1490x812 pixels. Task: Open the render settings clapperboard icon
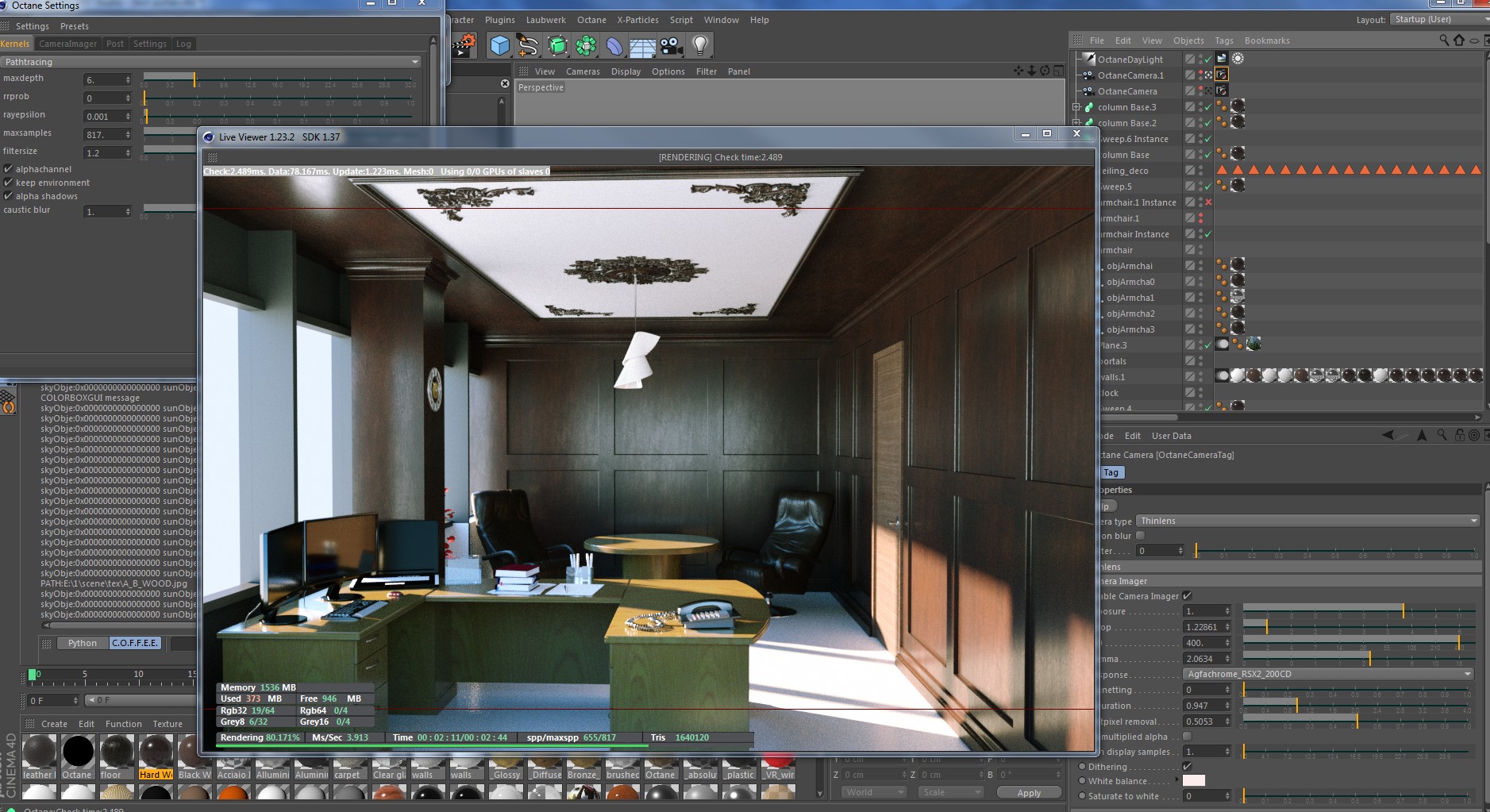(x=464, y=45)
